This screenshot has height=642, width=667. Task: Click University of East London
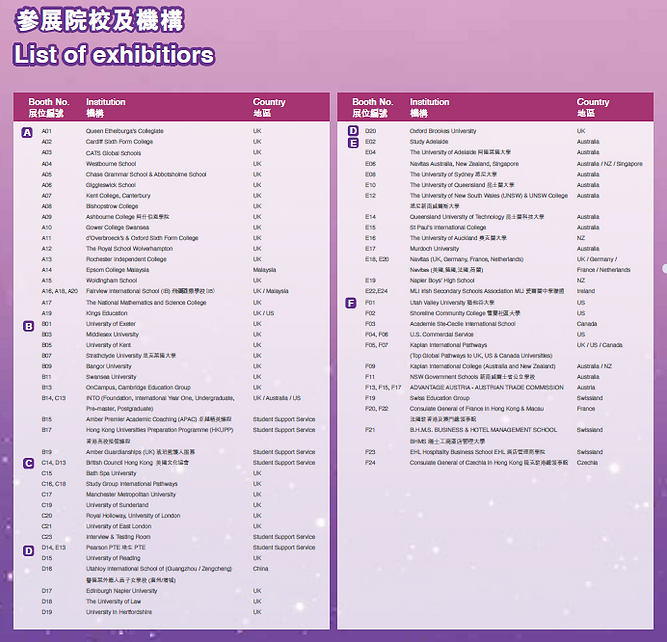(x=118, y=526)
